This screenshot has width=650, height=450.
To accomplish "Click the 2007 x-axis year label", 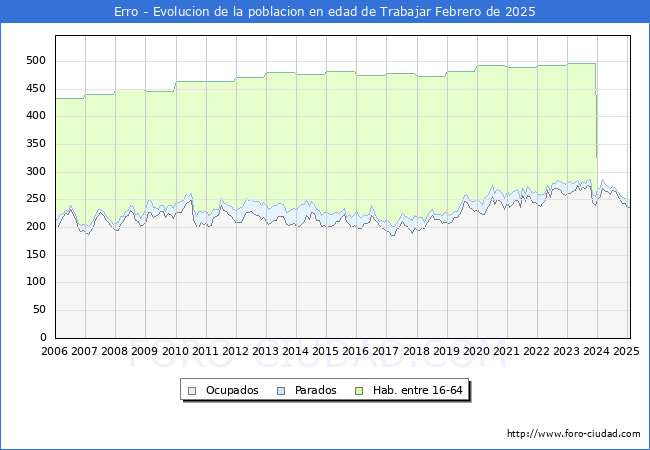I will (x=84, y=351).
